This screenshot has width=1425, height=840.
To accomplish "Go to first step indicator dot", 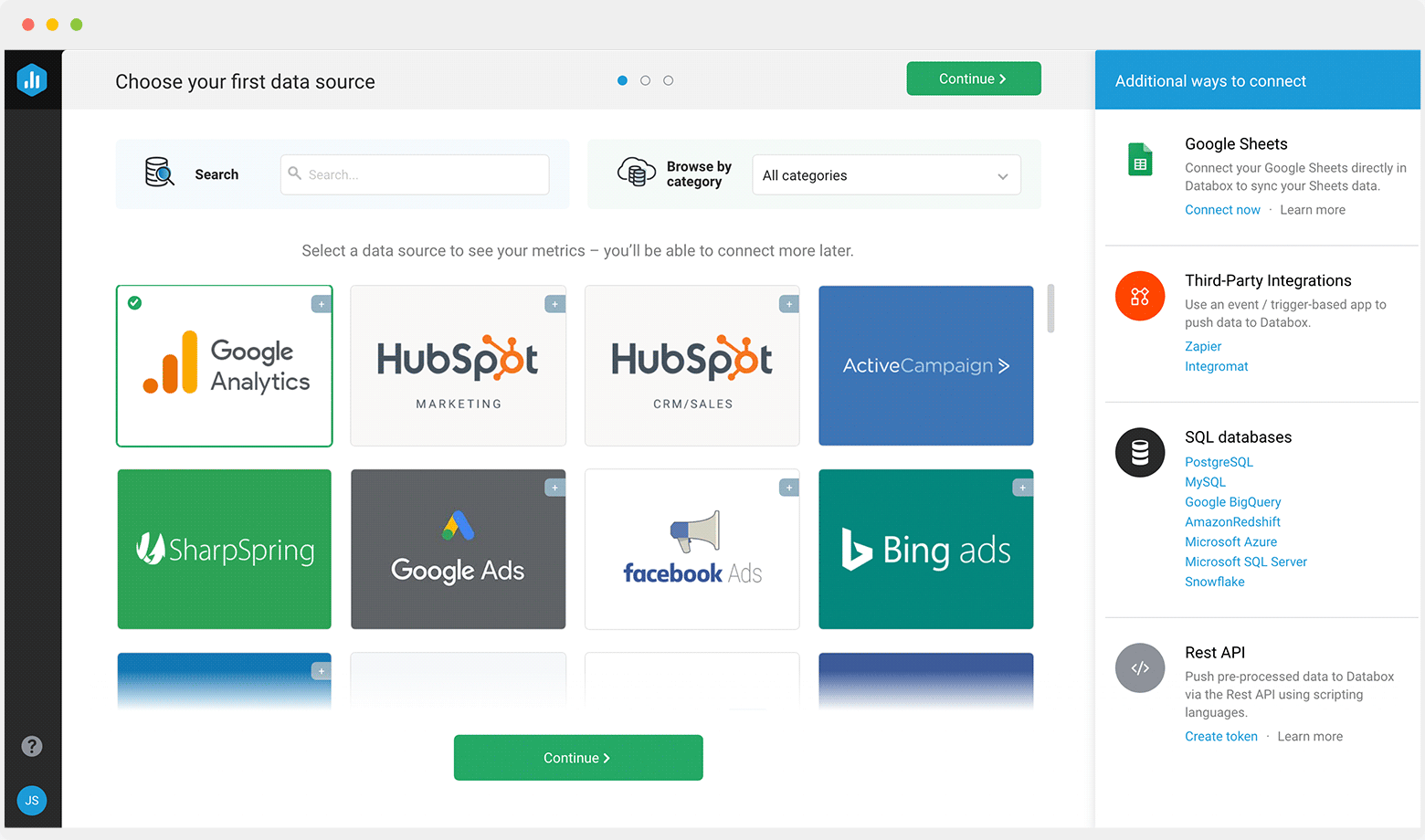I will (622, 80).
